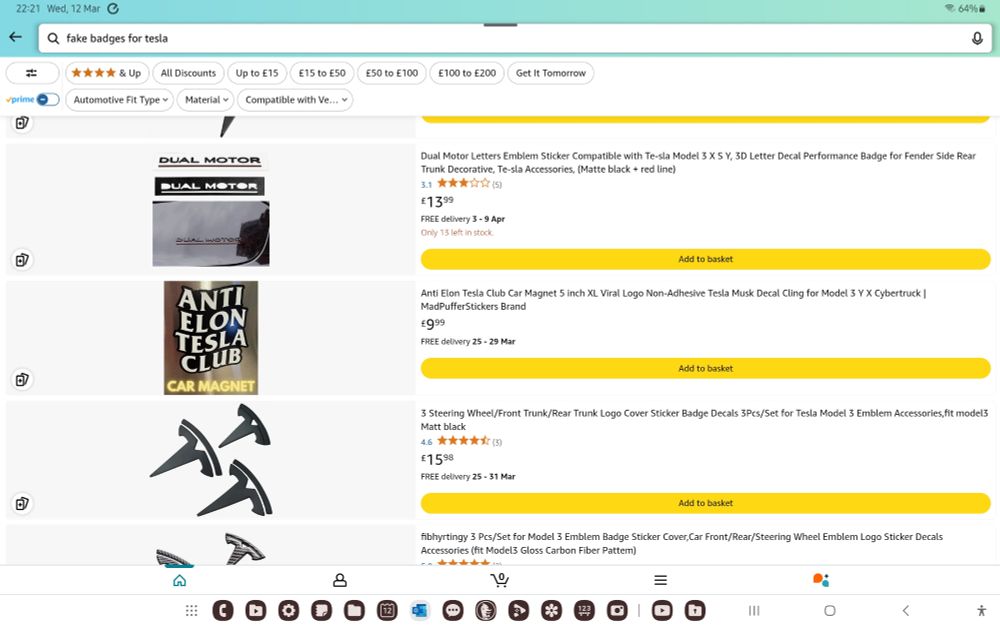Add Dual Motor emblem to basket

coord(705,259)
